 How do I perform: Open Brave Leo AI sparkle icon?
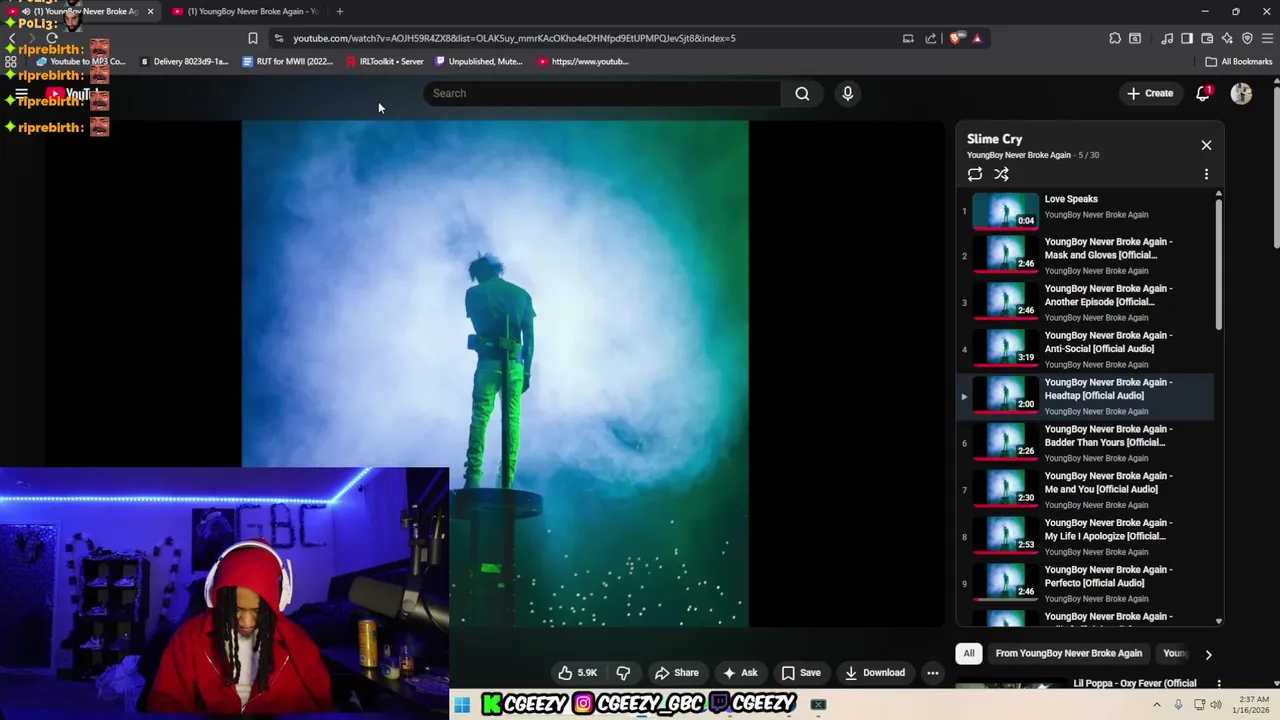pyautogui.click(x=1227, y=38)
